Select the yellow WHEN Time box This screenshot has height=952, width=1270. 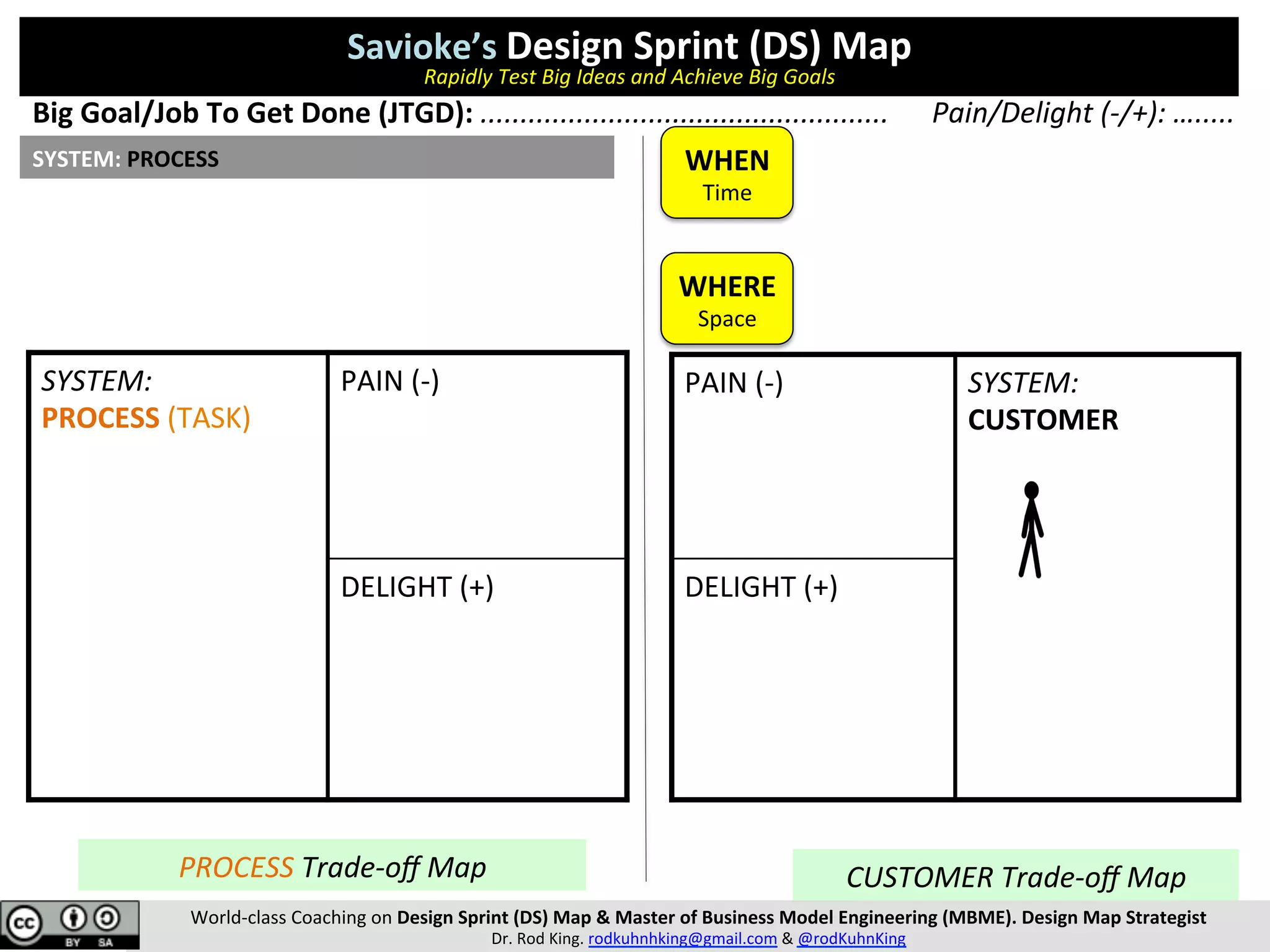click(727, 173)
